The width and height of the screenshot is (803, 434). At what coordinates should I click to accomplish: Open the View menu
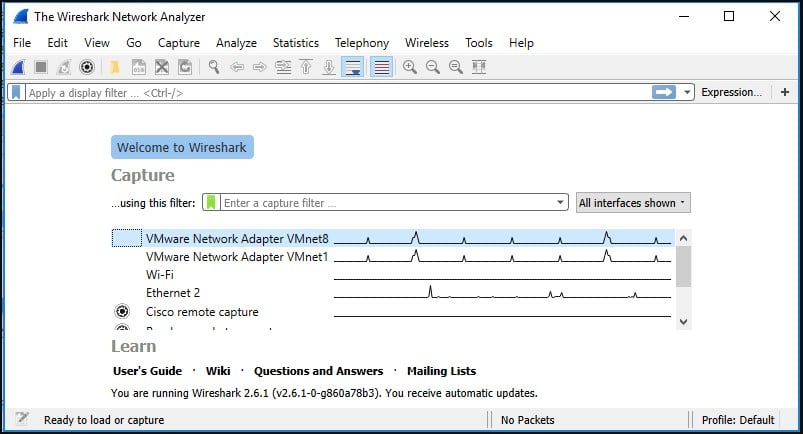point(97,43)
